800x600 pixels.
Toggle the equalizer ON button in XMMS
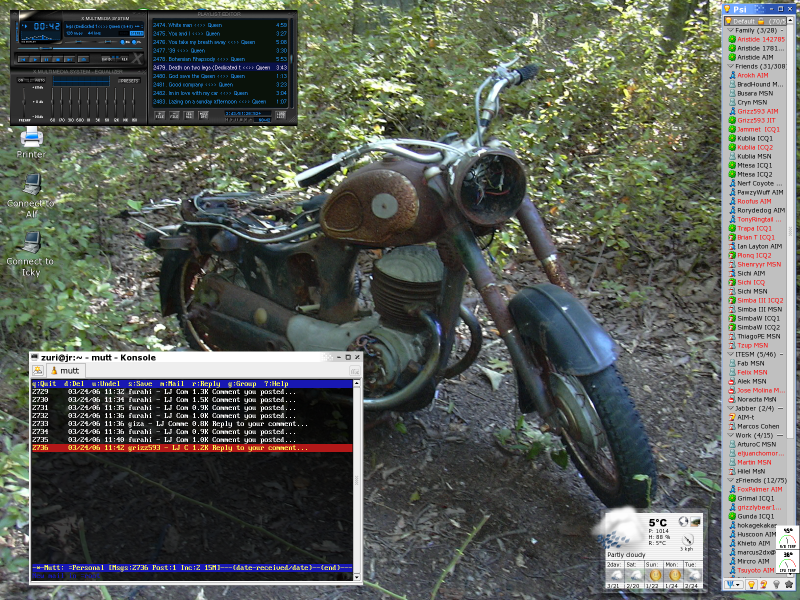(20, 80)
